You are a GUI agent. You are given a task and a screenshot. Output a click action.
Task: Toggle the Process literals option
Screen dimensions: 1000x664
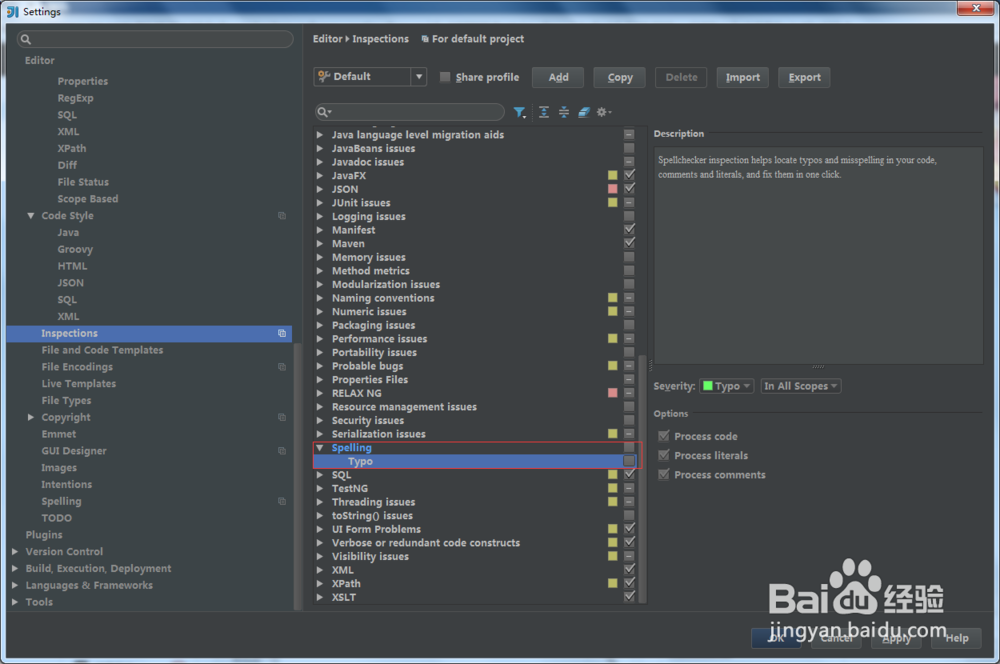click(664, 455)
